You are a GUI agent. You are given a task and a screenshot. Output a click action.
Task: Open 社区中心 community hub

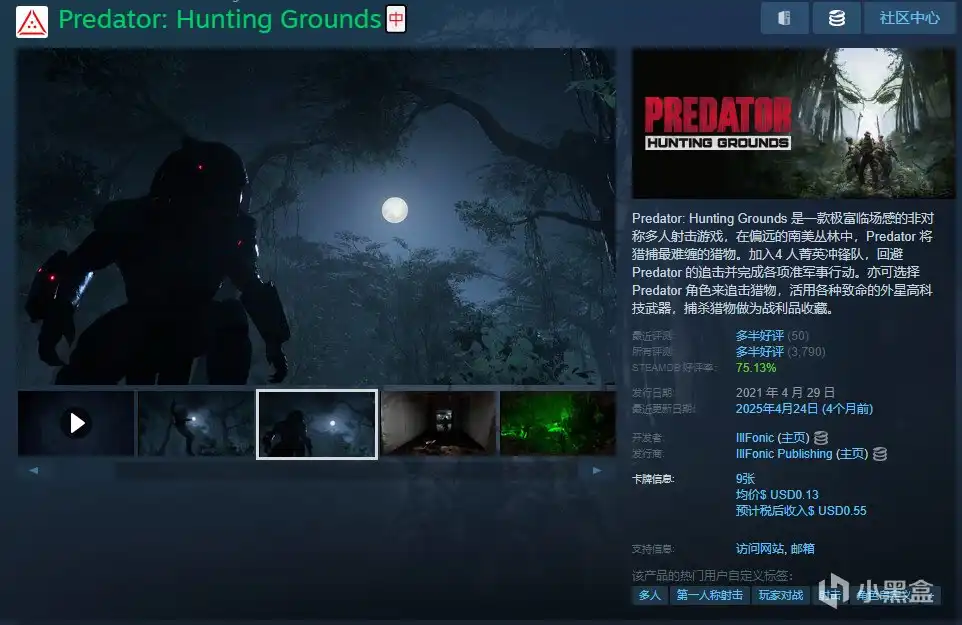pos(909,18)
